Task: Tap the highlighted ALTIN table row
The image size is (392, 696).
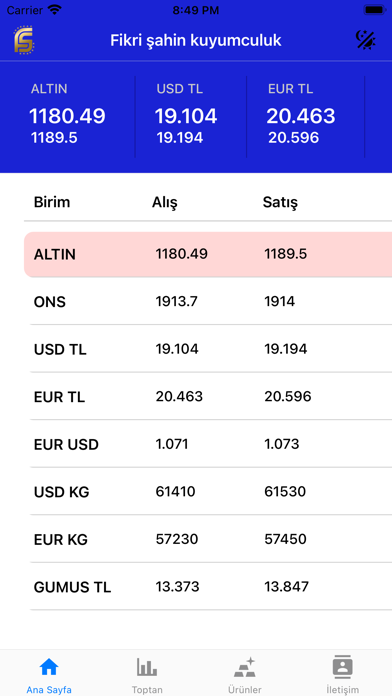Action: (208, 254)
